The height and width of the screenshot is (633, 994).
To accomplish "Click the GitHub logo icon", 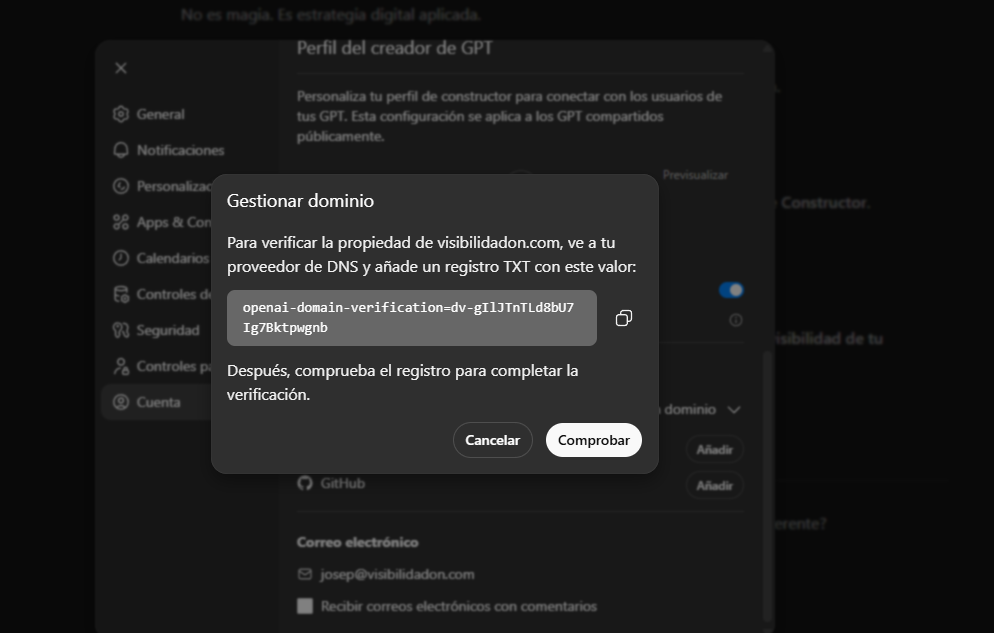I will tap(305, 483).
